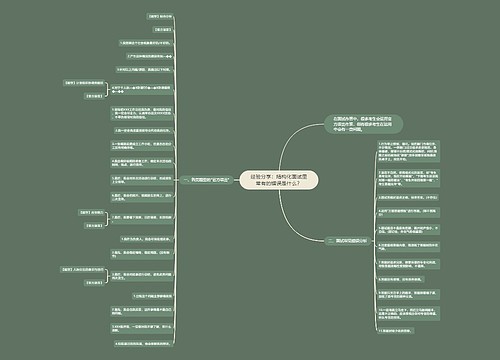This screenshot has height=360, width=500.
Task: Select three-line item 10 in the right branch
Action: 408,314
